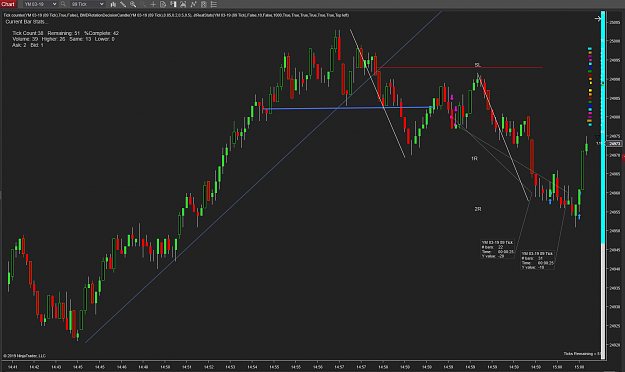Open the bar chart style icon
The width and height of the screenshot is (625, 372).
pyautogui.click(x=113, y=4)
